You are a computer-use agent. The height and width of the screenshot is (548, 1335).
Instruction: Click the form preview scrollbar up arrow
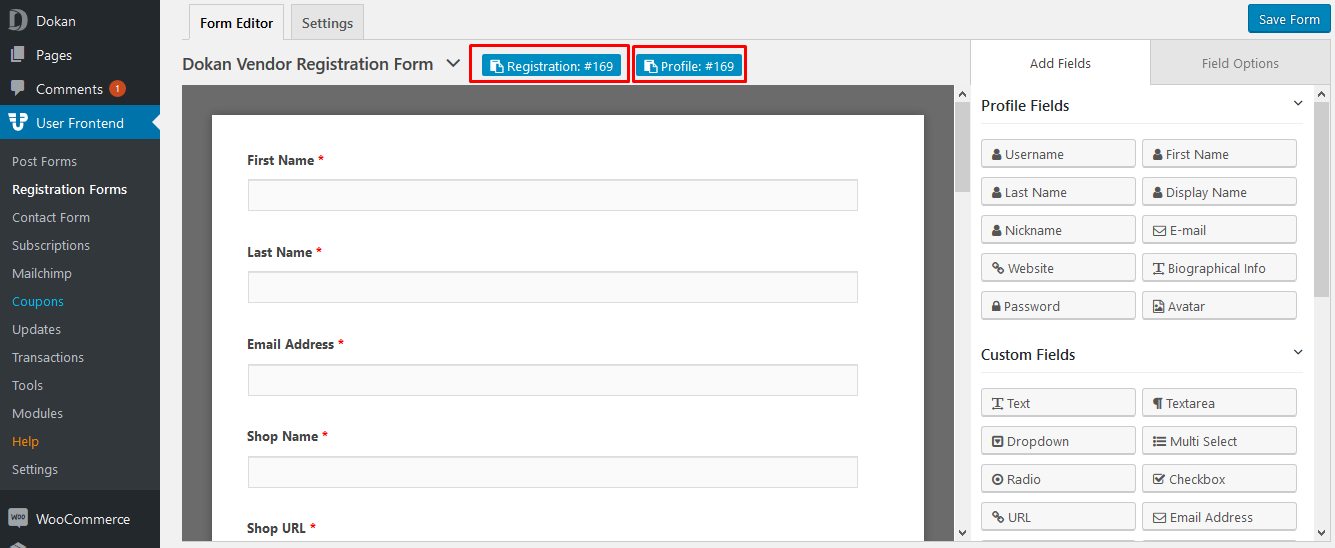tap(962, 94)
